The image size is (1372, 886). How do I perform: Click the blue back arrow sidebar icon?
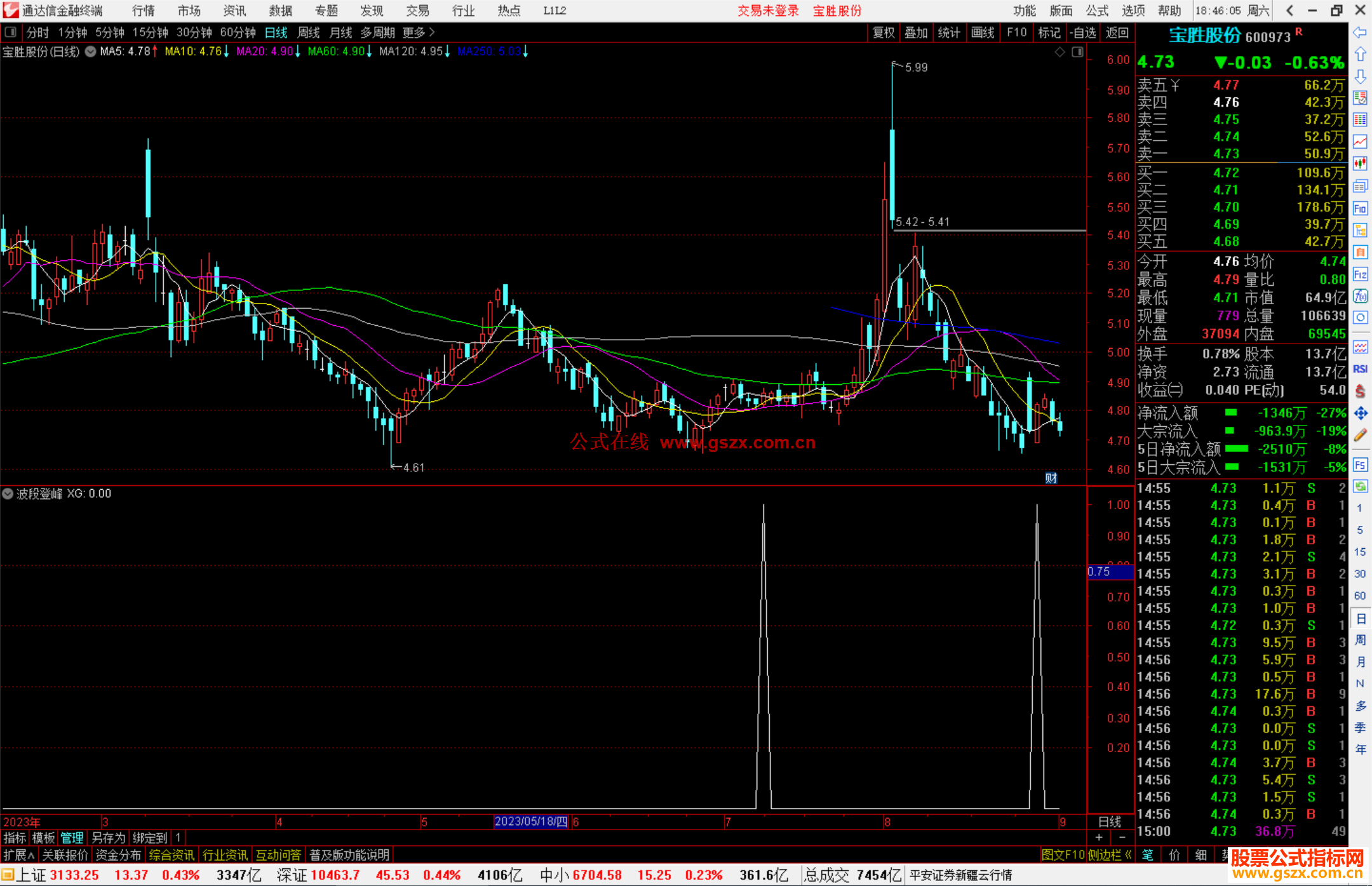(x=1360, y=32)
